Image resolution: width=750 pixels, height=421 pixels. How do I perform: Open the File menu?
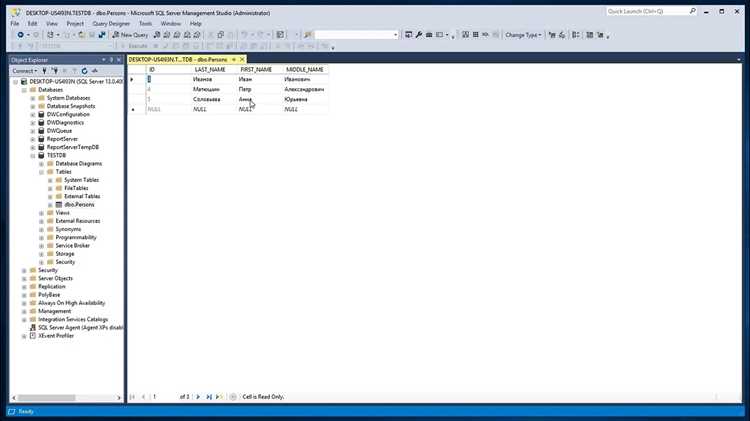pos(15,23)
